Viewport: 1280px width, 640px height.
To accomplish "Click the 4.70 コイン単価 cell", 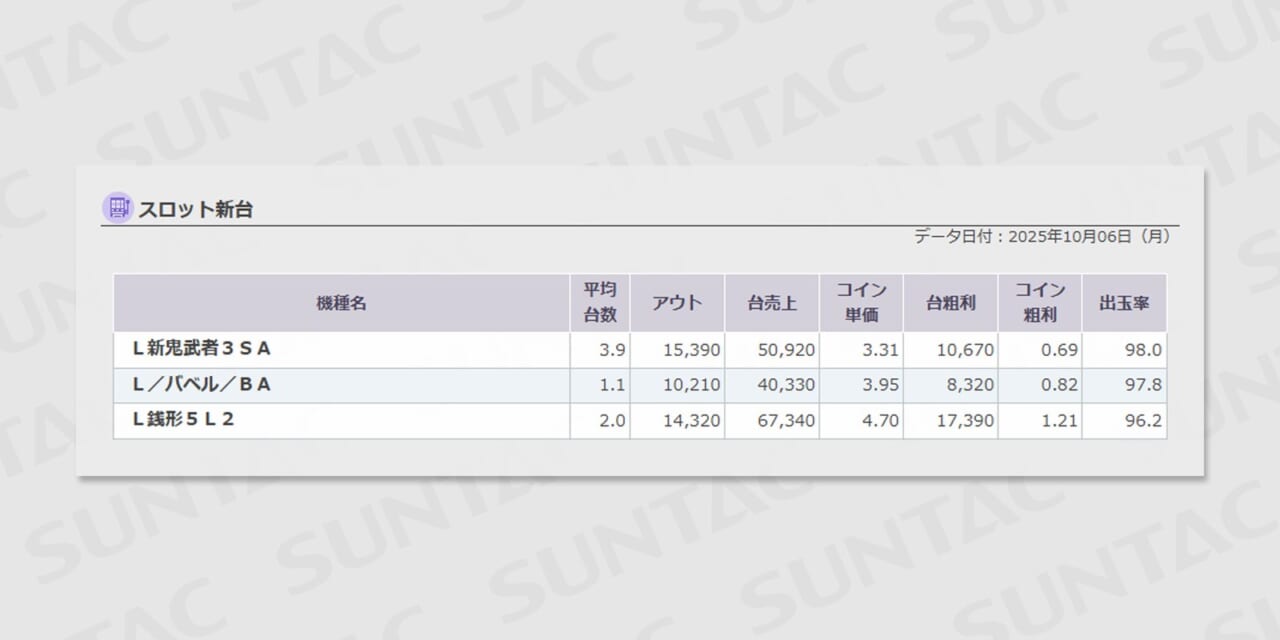I will tap(880, 421).
